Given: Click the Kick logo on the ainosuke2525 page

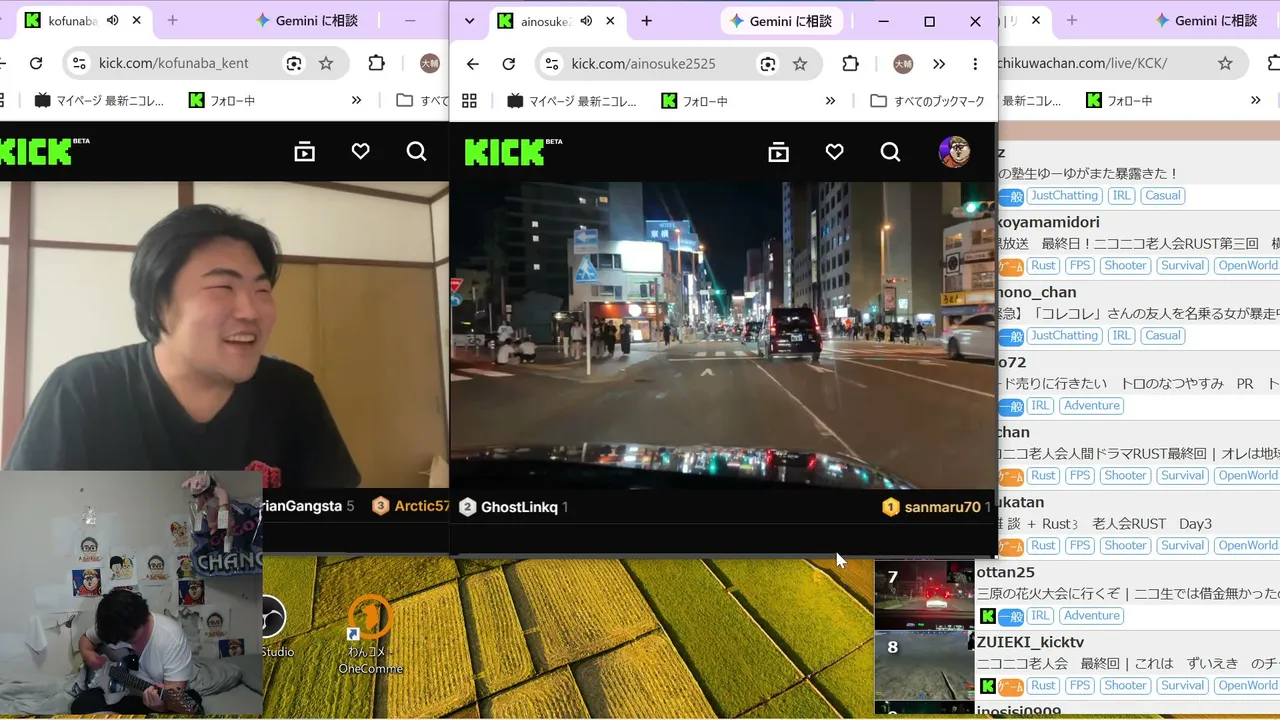Looking at the screenshot, I should pos(513,152).
